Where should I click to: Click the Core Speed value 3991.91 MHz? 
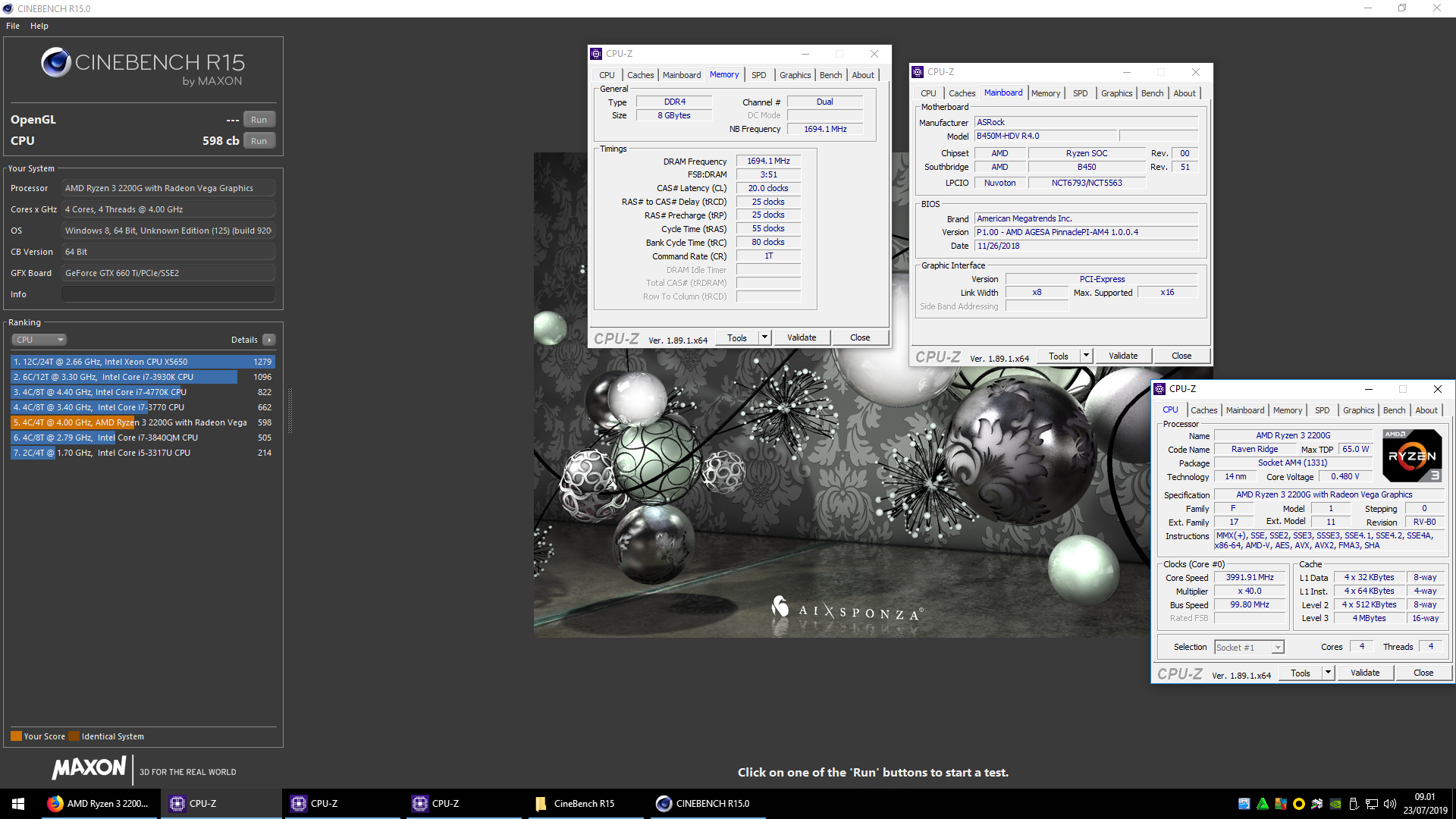pyautogui.click(x=1250, y=577)
